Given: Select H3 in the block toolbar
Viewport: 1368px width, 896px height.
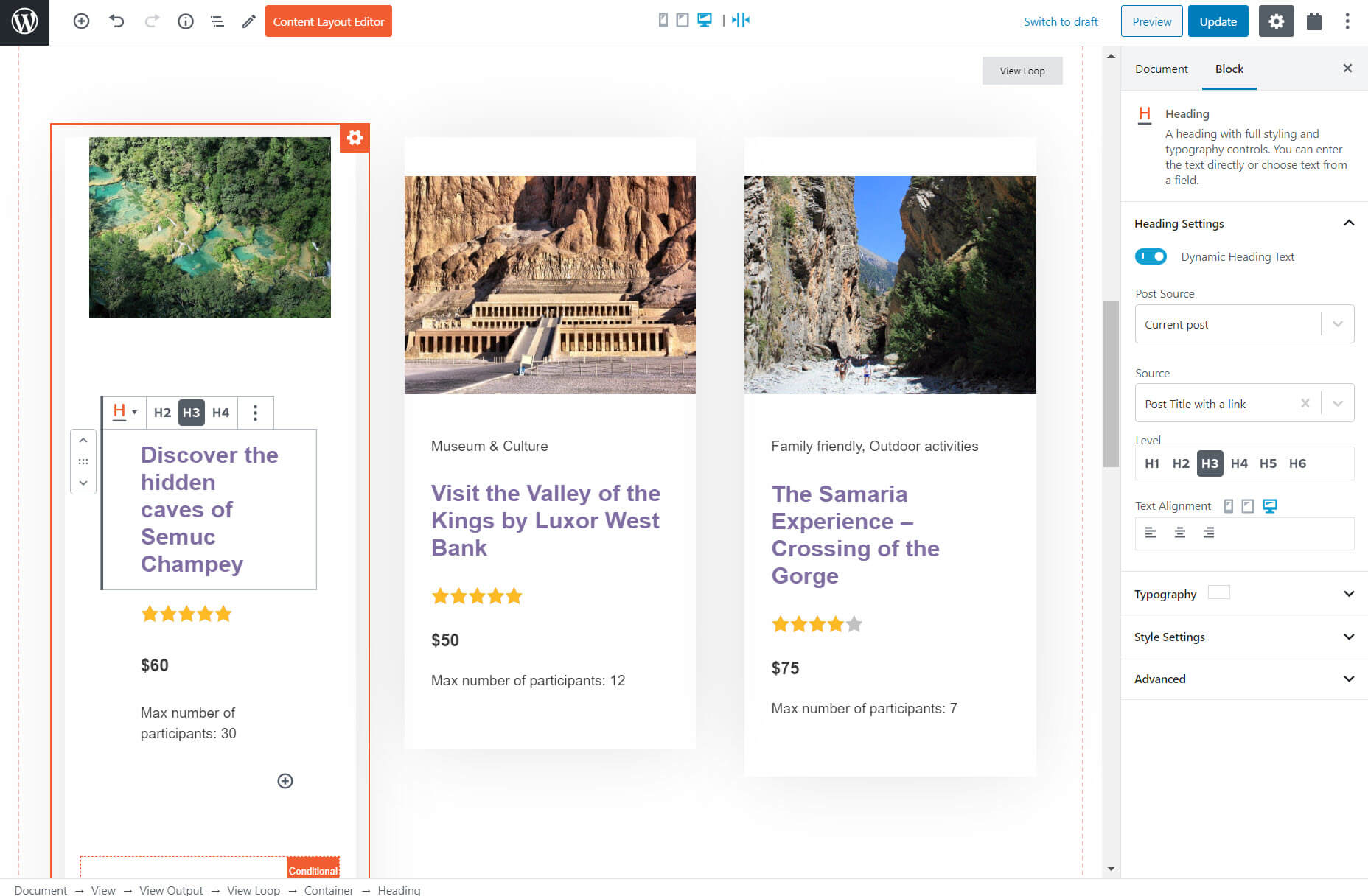Looking at the screenshot, I should tap(192, 413).
